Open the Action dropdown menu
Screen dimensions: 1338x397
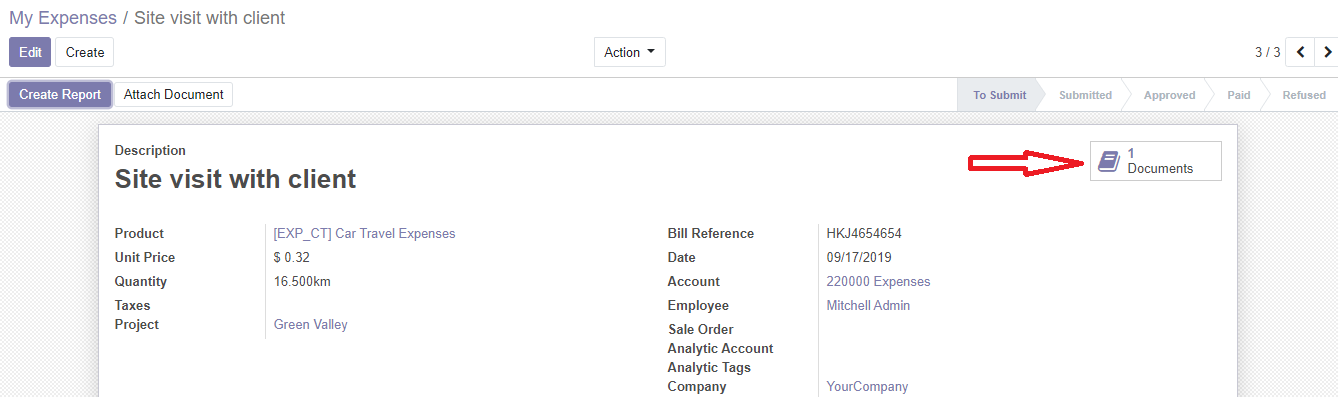630,52
